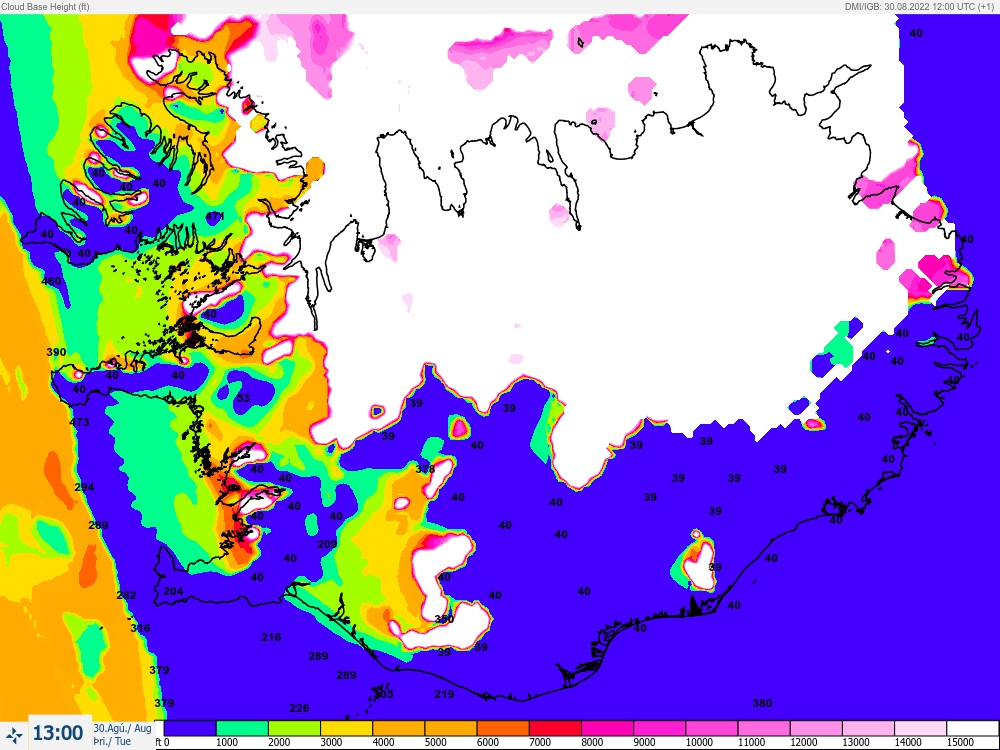Viewport: 1000px width, 750px height.
Task: Click the map value 204
Action: click(173, 591)
